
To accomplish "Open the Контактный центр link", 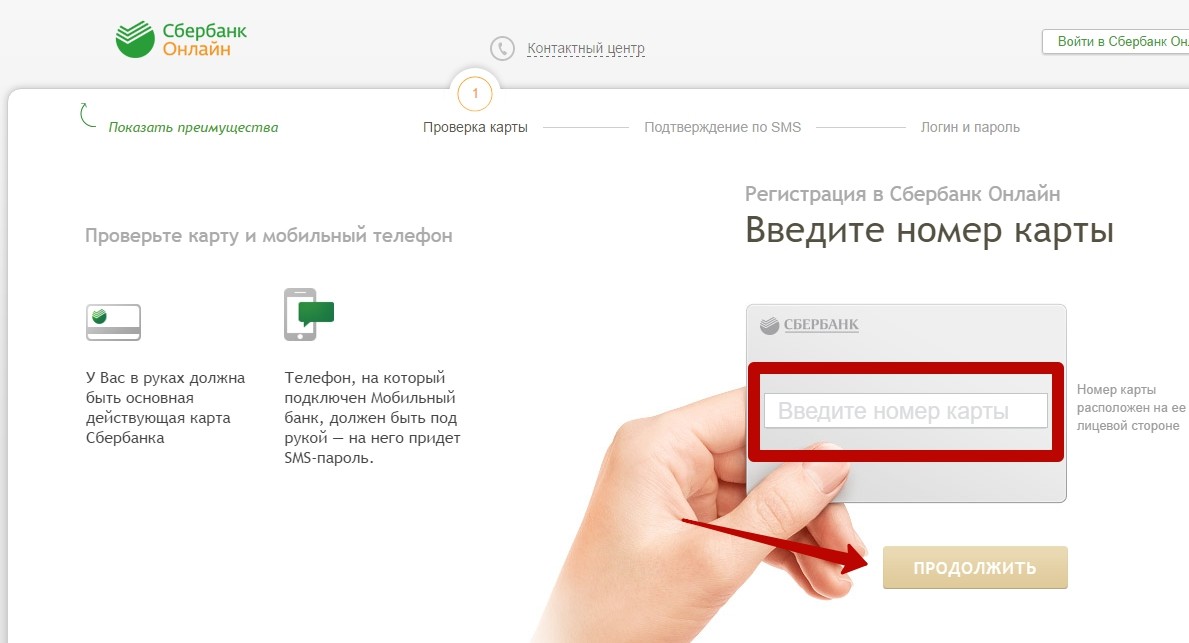I will pos(585,49).
